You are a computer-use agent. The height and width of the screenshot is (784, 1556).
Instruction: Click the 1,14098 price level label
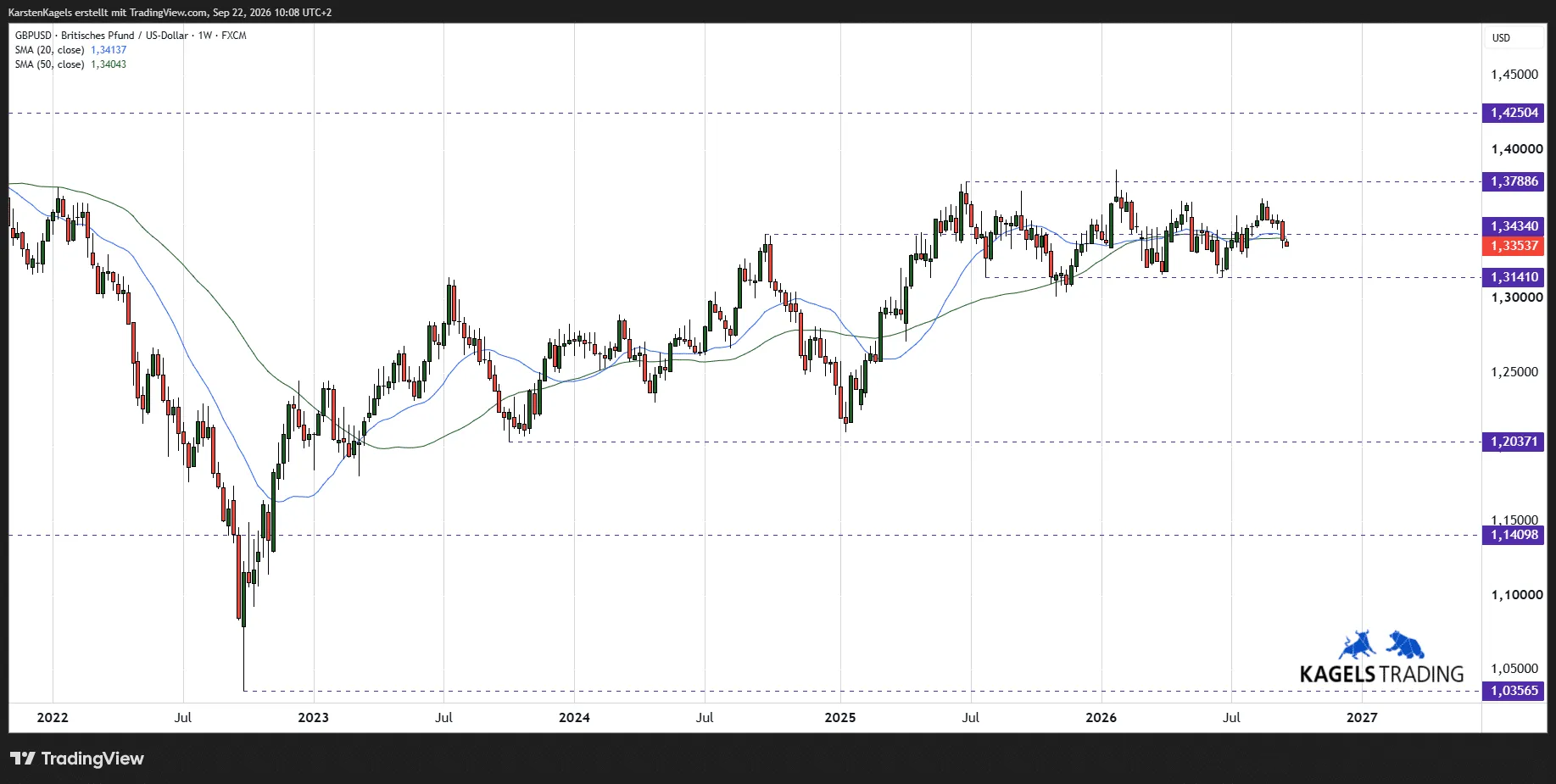(1514, 535)
